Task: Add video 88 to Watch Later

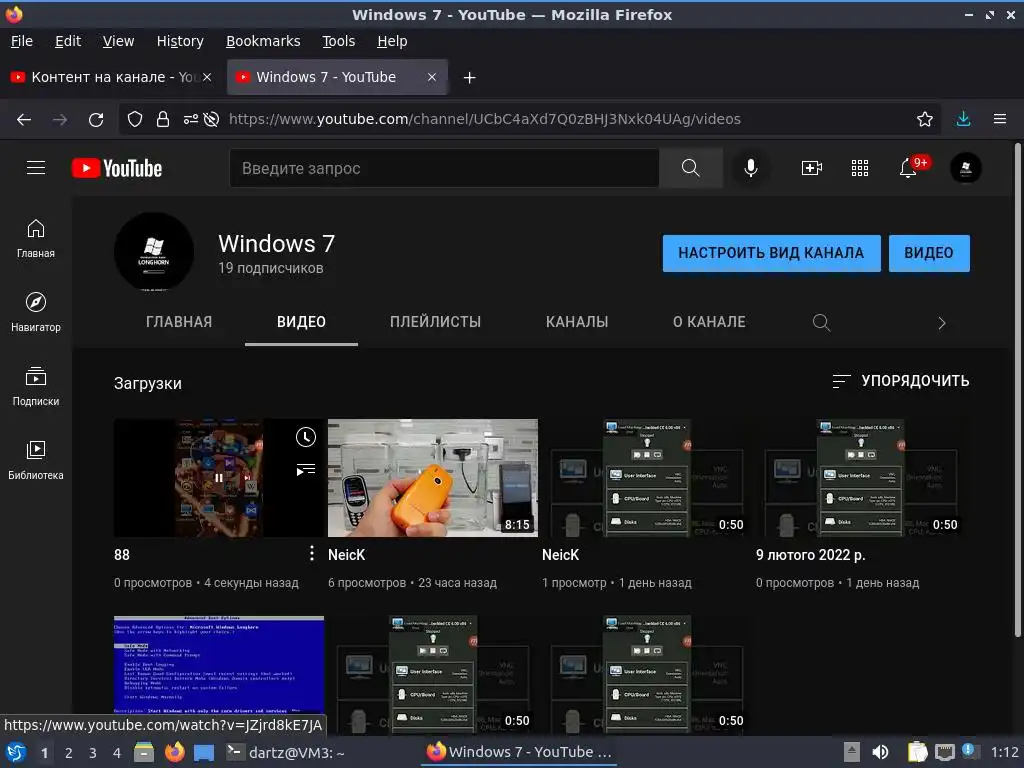Action: point(306,437)
